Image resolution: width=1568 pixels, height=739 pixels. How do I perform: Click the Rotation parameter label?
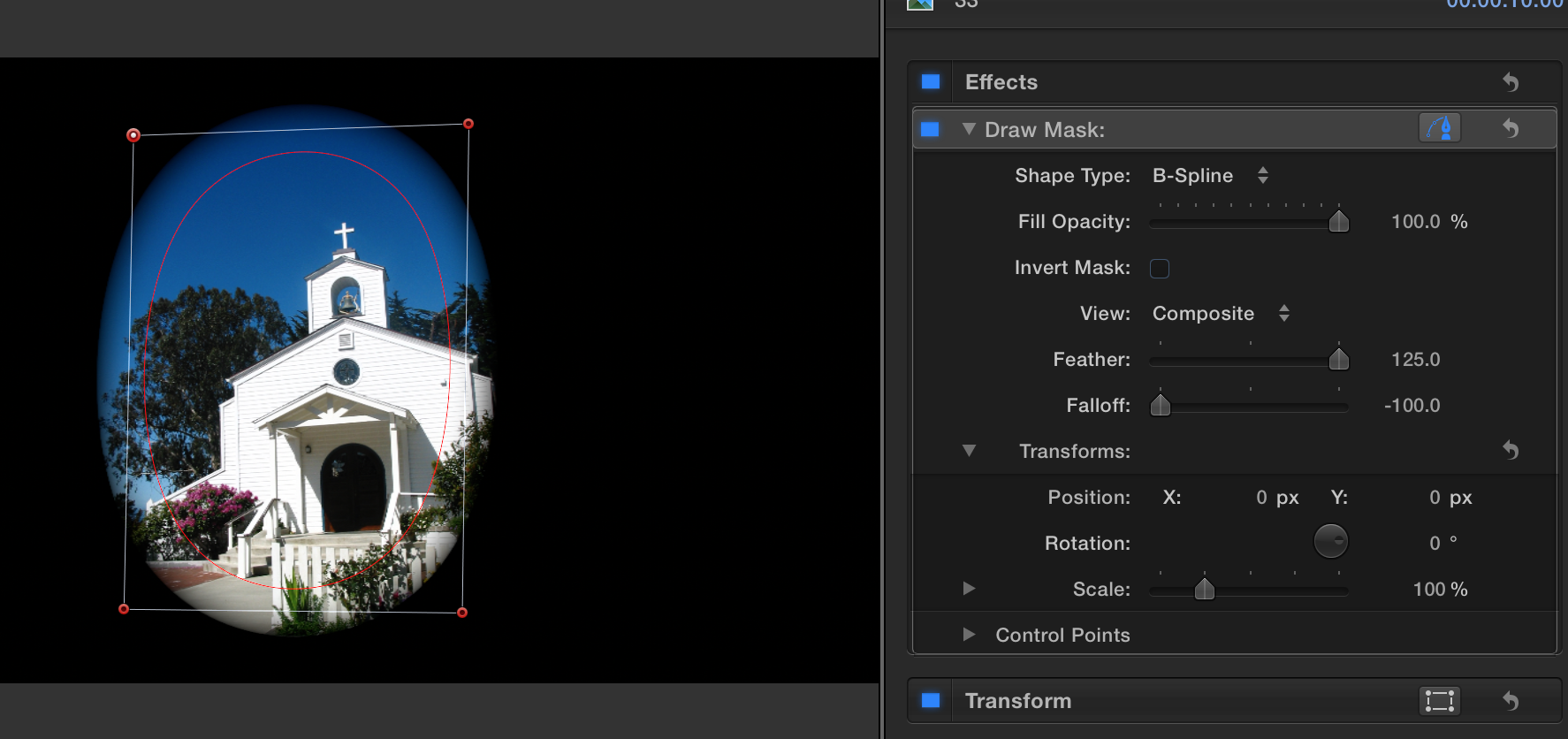pyautogui.click(x=1088, y=544)
